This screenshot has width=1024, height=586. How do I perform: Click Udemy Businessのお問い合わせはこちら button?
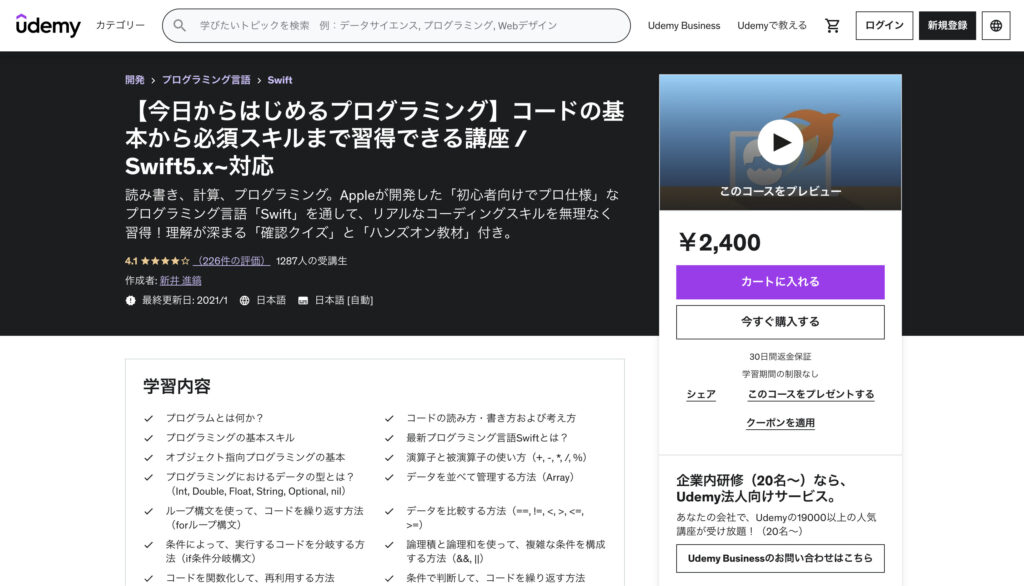[x=780, y=559]
